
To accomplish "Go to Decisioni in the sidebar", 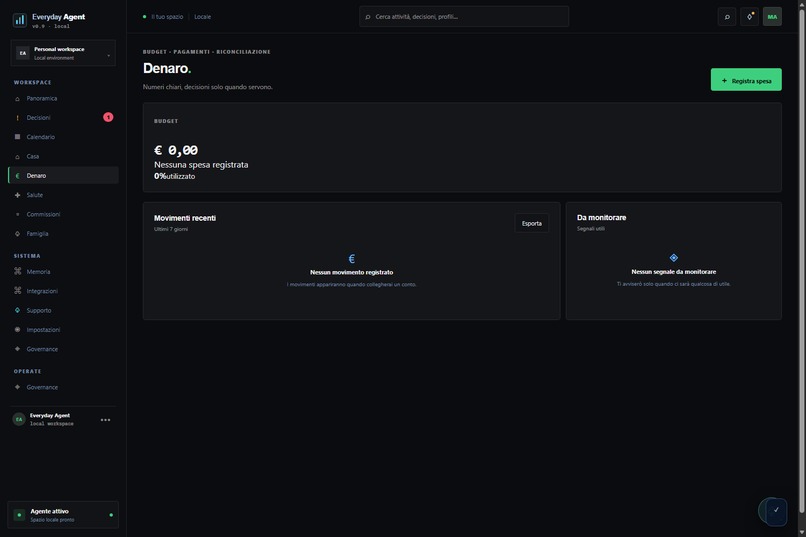I will click(63, 118).
